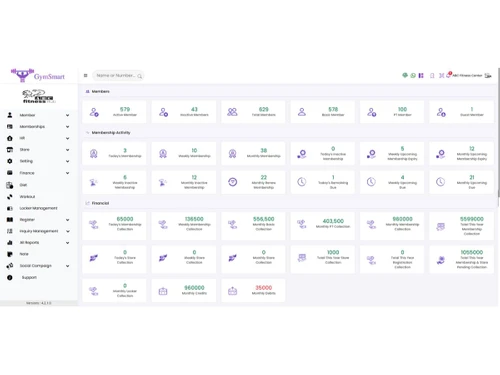Click the 'Financial' section heading
500x375 pixels.
(x=100, y=203)
